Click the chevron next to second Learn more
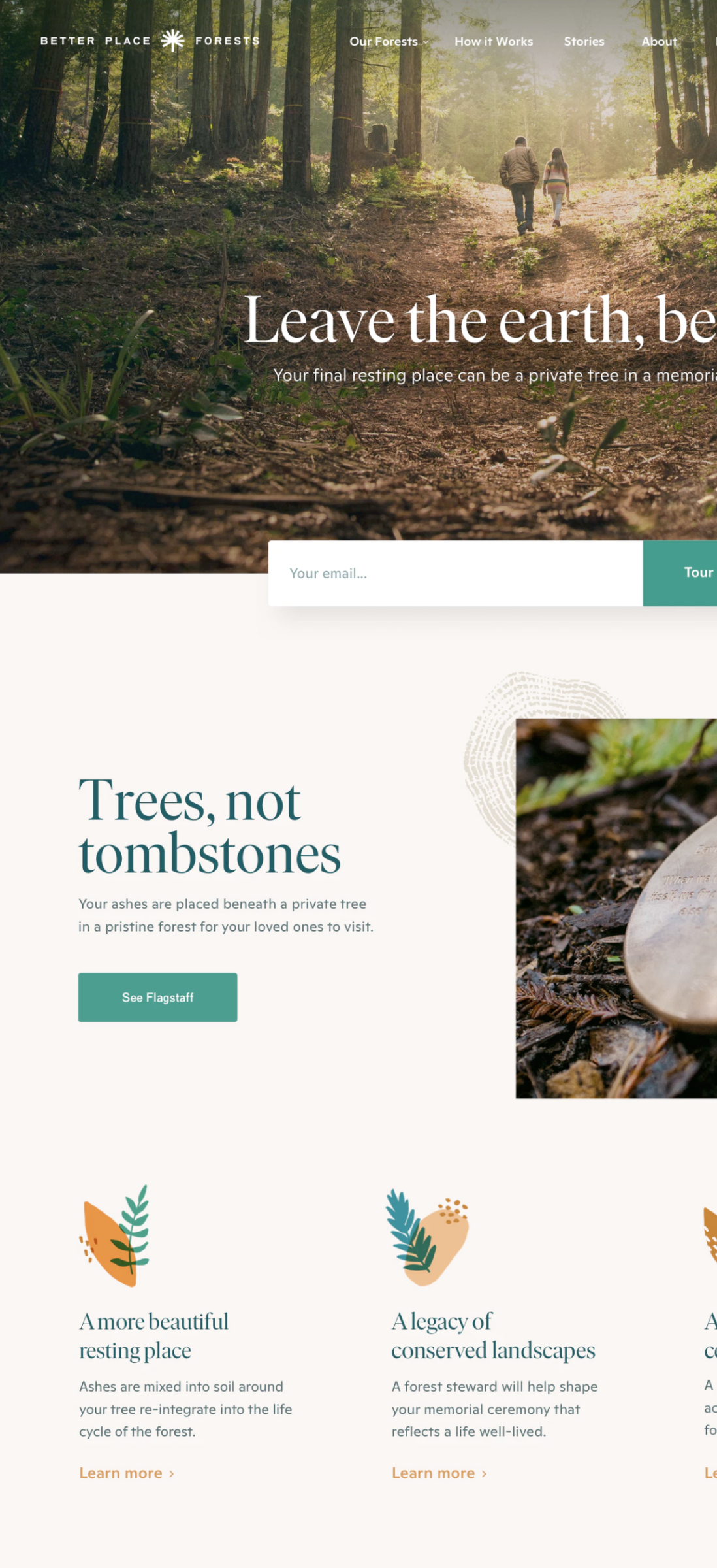 tap(484, 1473)
